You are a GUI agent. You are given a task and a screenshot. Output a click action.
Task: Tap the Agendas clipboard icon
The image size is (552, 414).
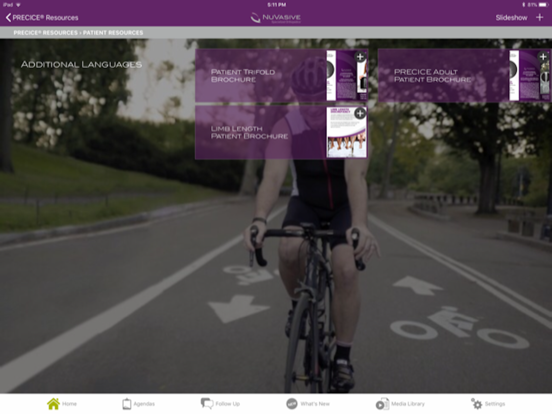[x=127, y=404]
